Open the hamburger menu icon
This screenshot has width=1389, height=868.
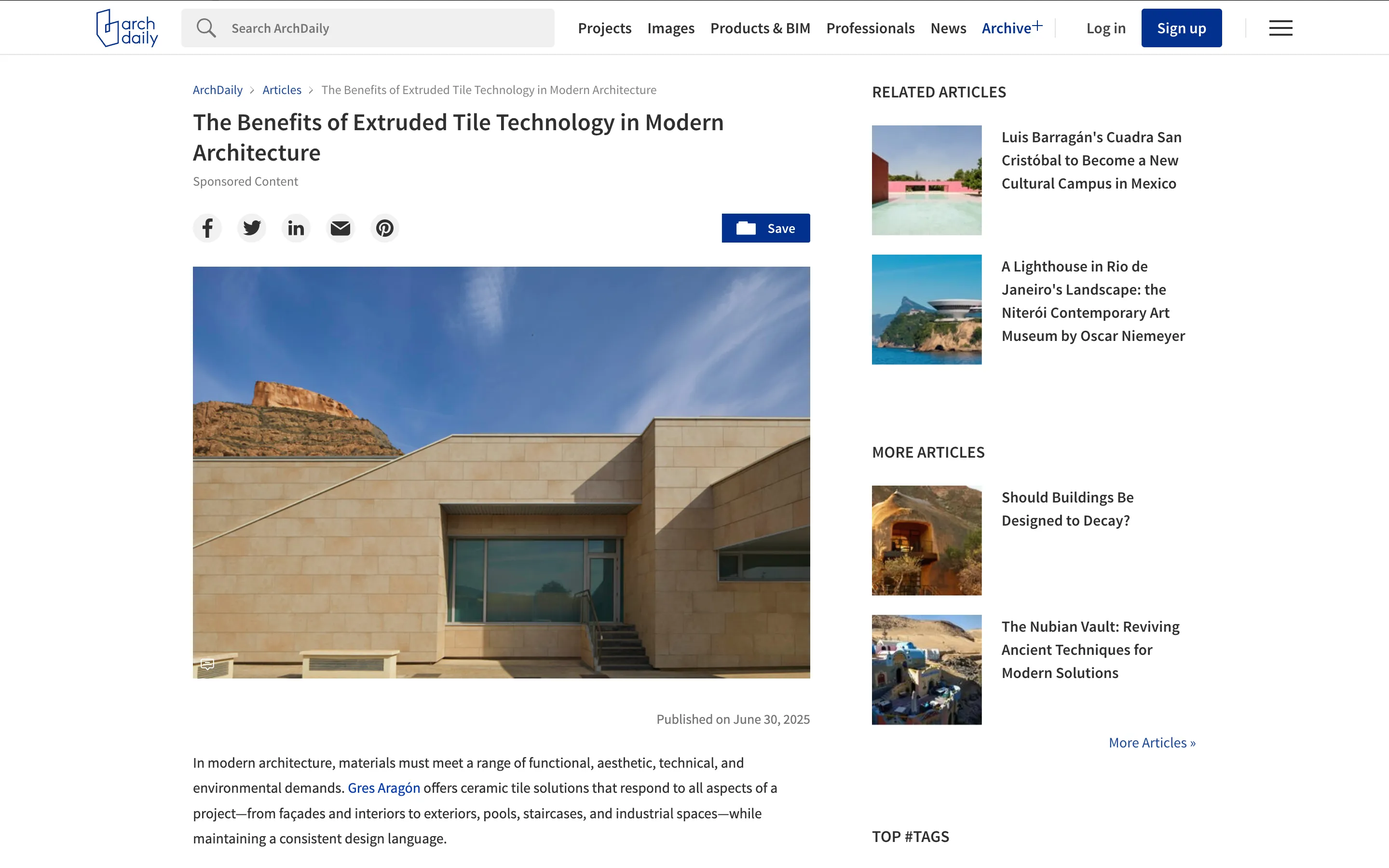pyautogui.click(x=1280, y=28)
